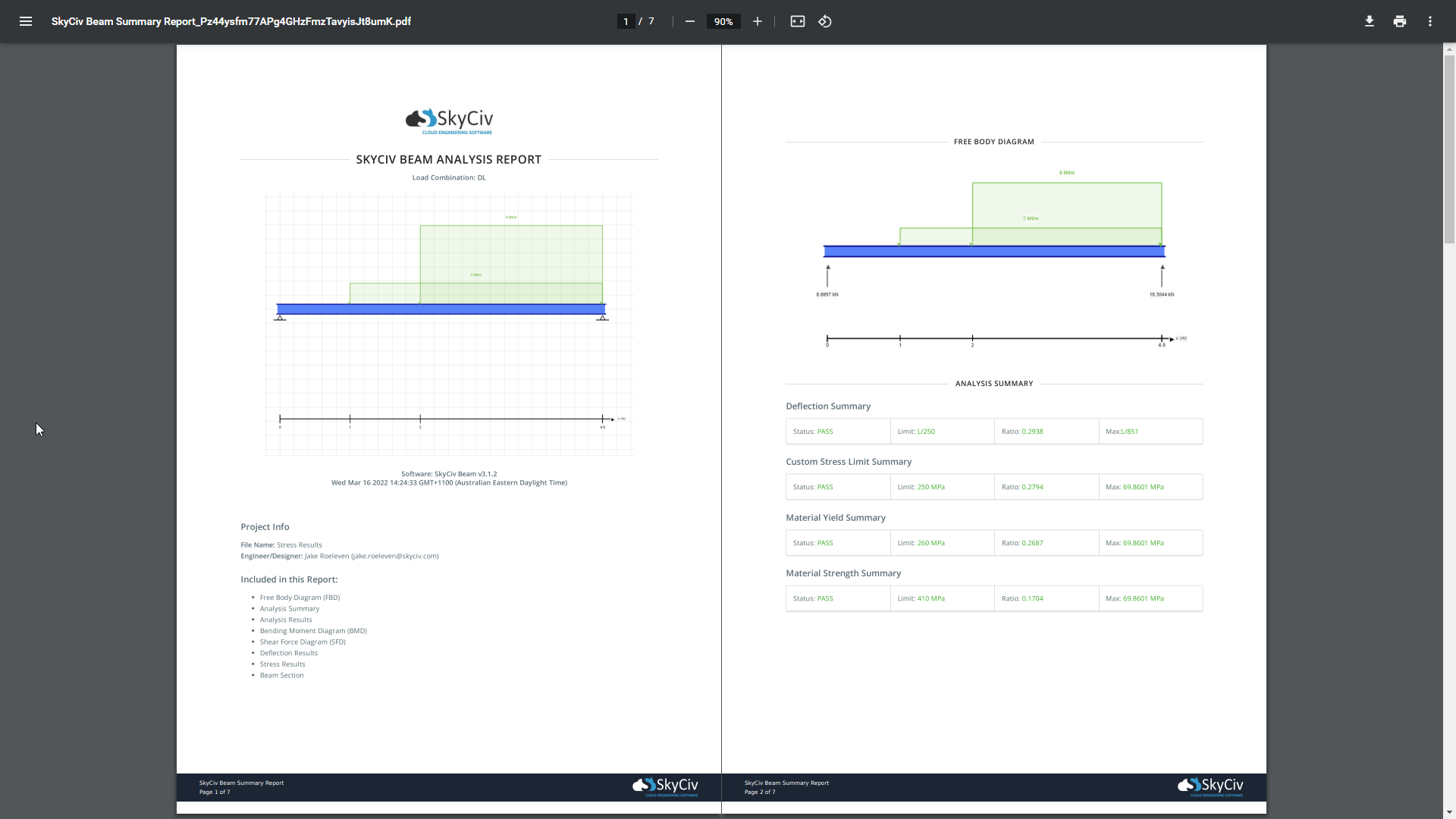Click the Deflection Summary PASS status cell
Image resolution: width=1456 pixels, height=819 pixels.
click(x=824, y=431)
